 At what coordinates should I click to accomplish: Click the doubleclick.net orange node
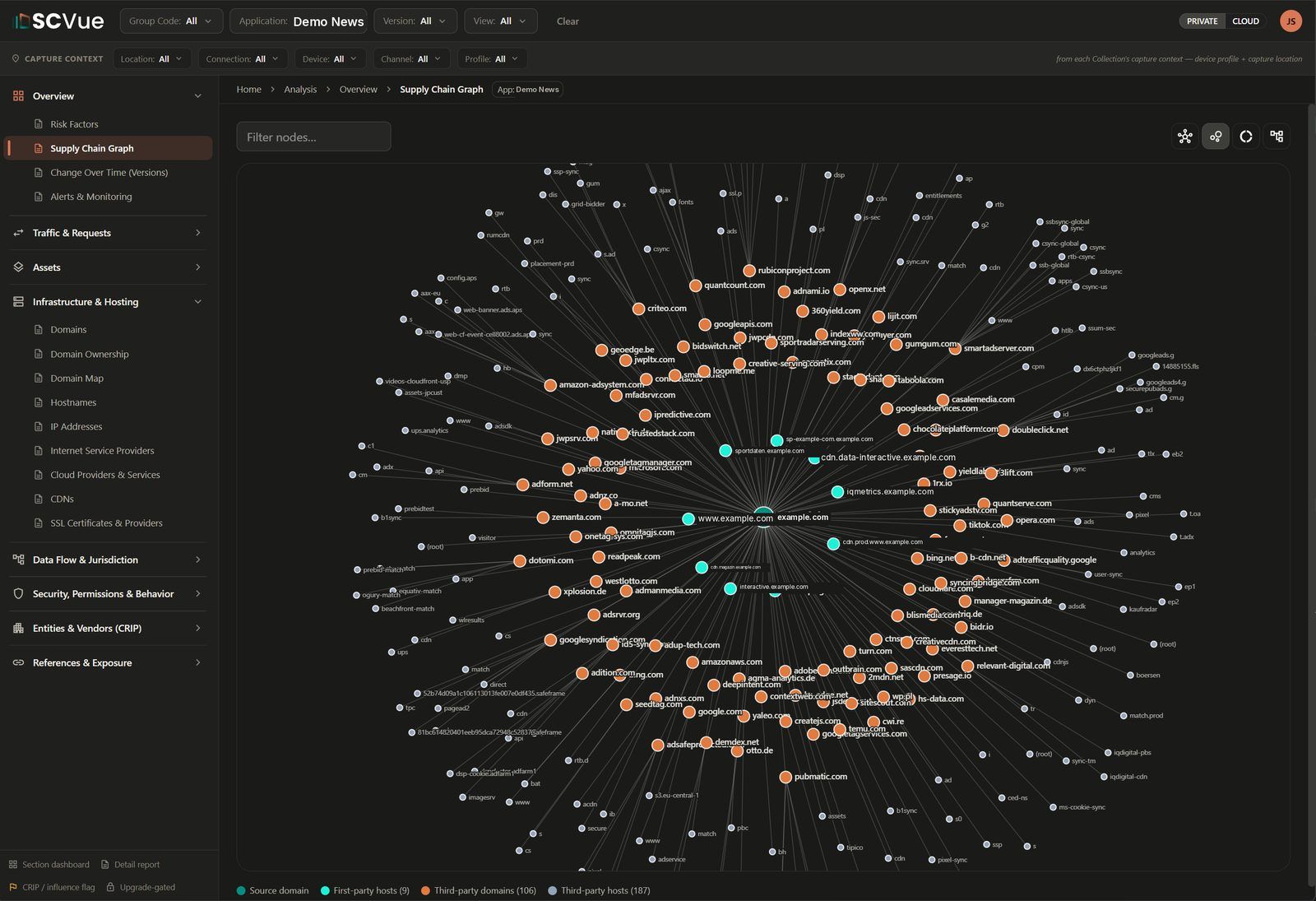click(1003, 430)
